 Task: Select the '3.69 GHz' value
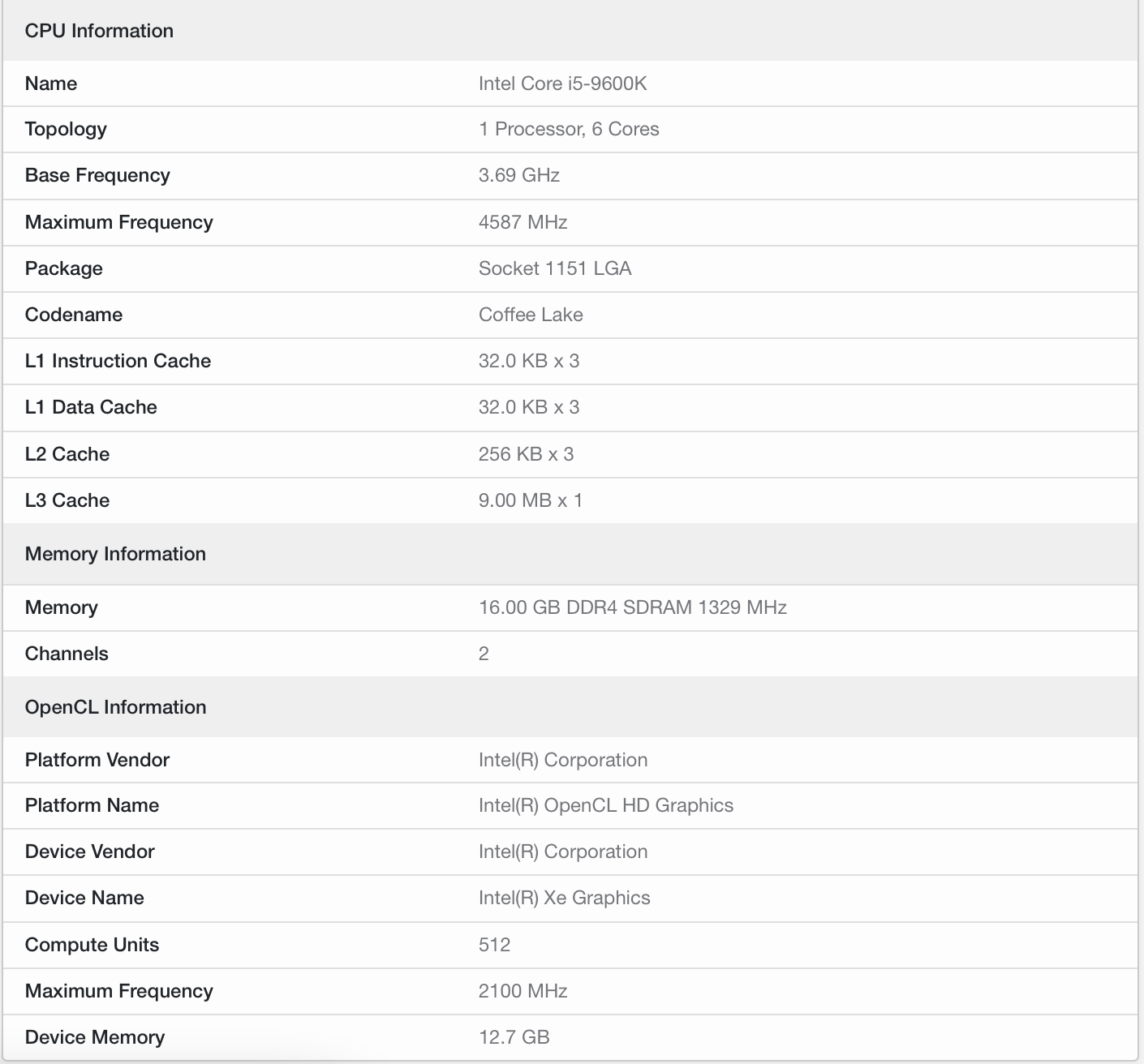click(x=519, y=175)
